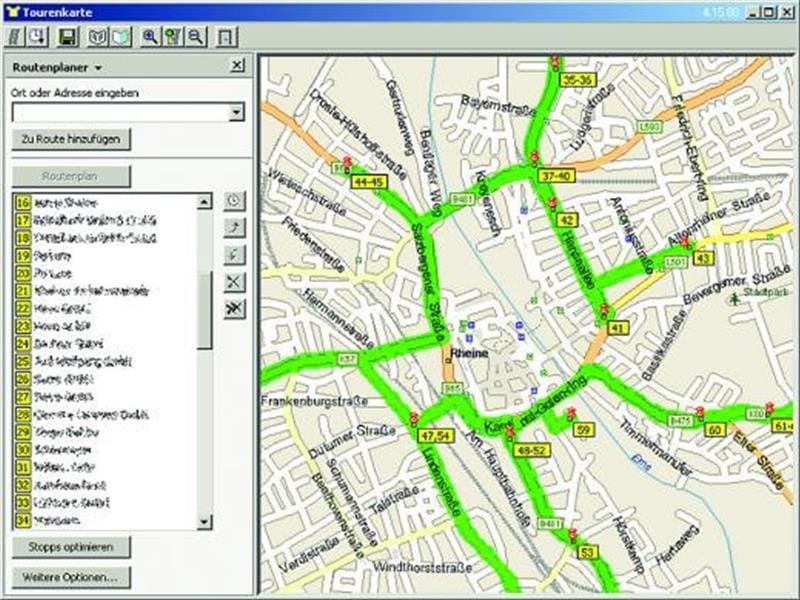
Task: Click the 'Stopps optimieren' button
Action: (70, 547)
